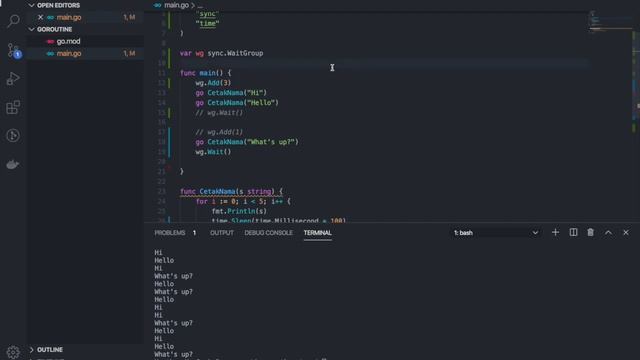Switch to the Debug Console tab
This screenshot has width=640, height=360.
[269, 233]
